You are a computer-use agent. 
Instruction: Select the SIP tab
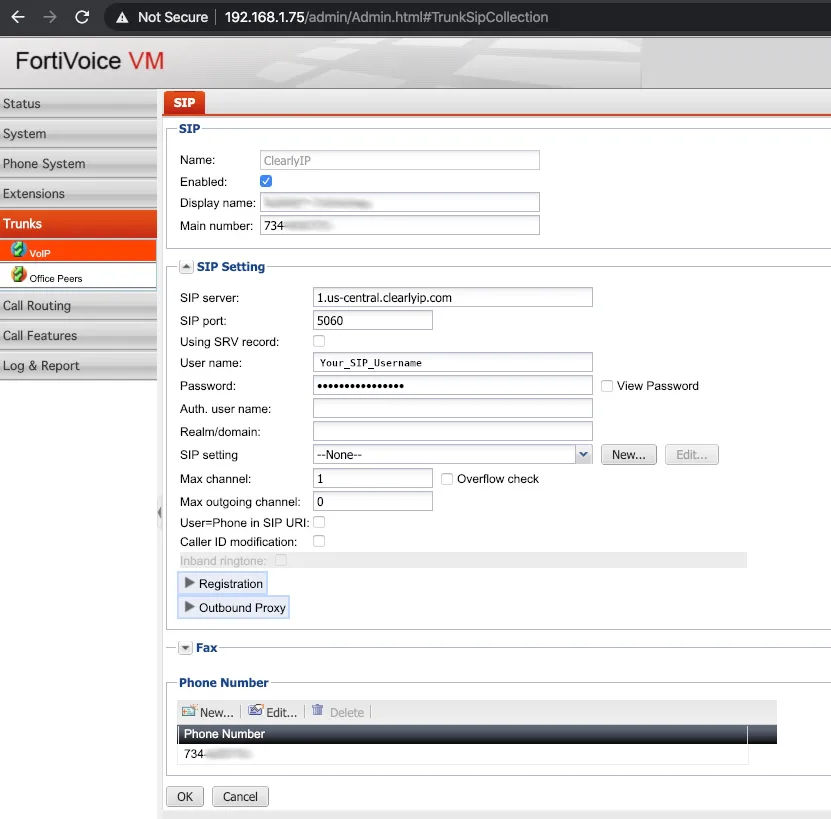coord(184,103)
